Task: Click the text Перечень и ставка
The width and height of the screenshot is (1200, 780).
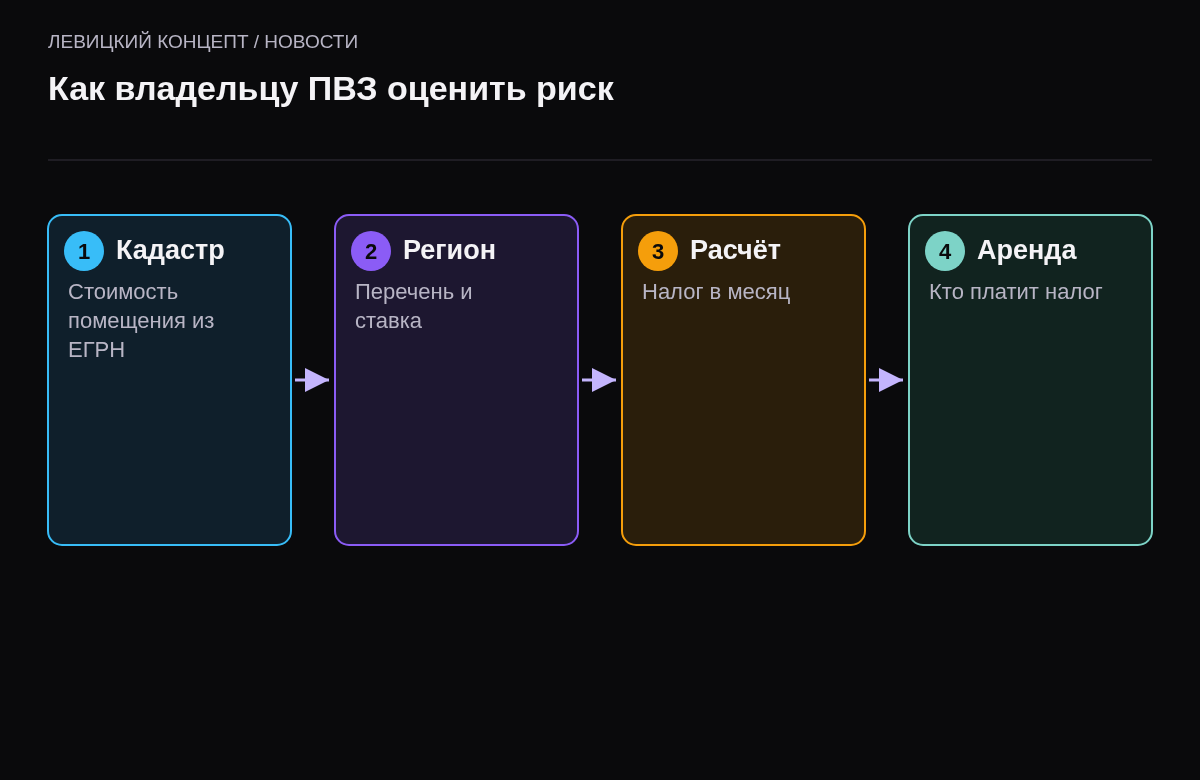Action: [414, 306]
